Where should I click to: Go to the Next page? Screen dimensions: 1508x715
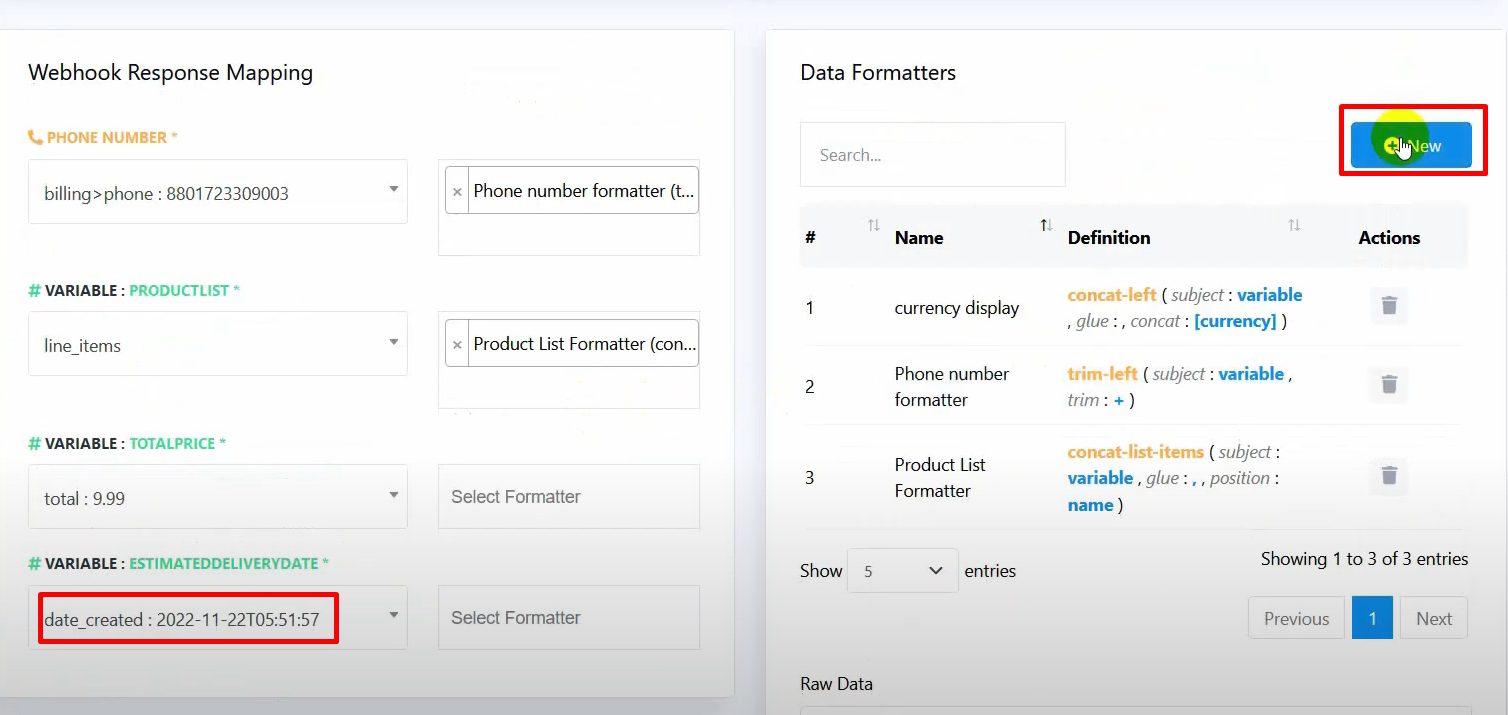click(x=1433, y=618)
